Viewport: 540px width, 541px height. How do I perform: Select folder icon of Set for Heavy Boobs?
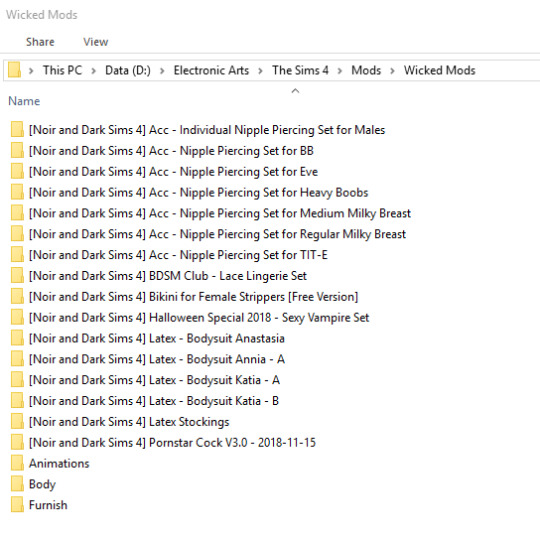click(x=17, y=192)
